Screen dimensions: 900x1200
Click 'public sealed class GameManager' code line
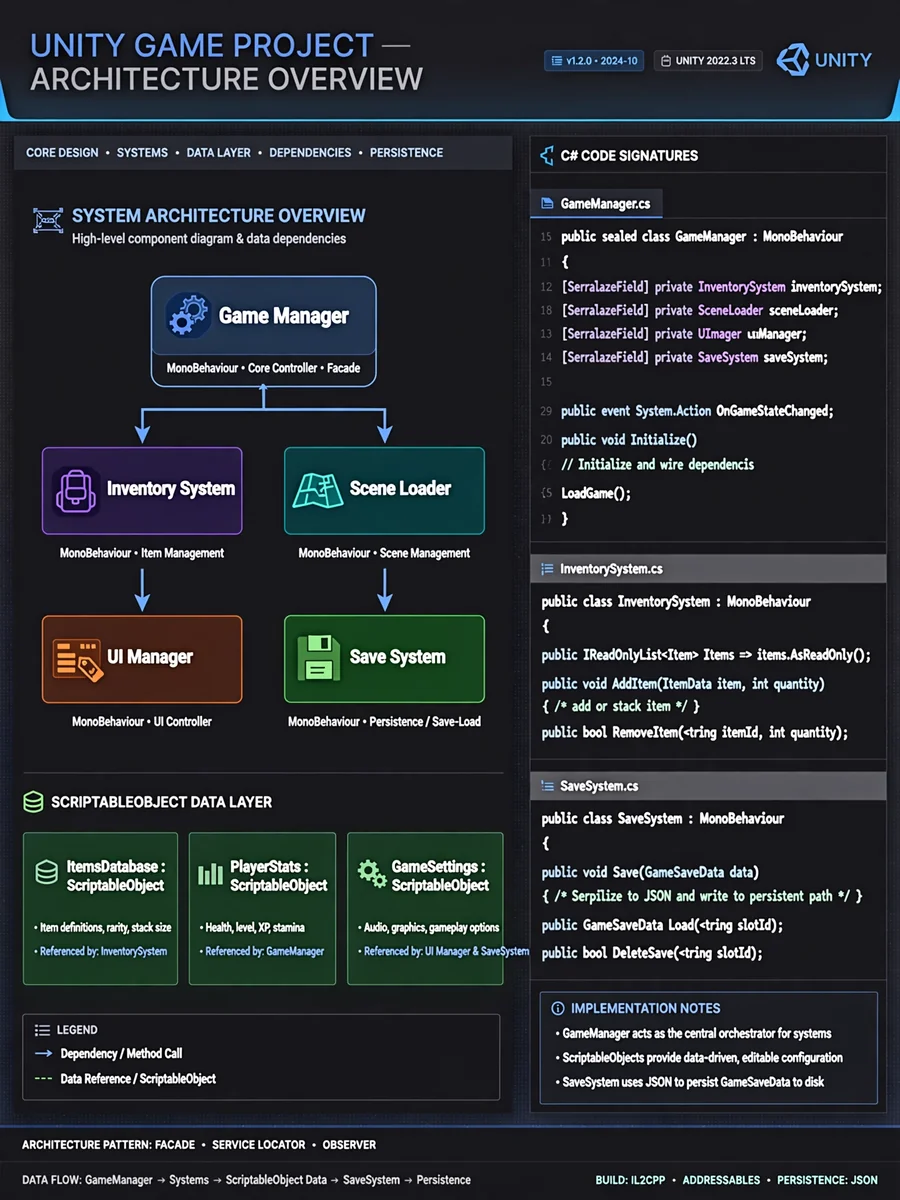click(702, 237)
